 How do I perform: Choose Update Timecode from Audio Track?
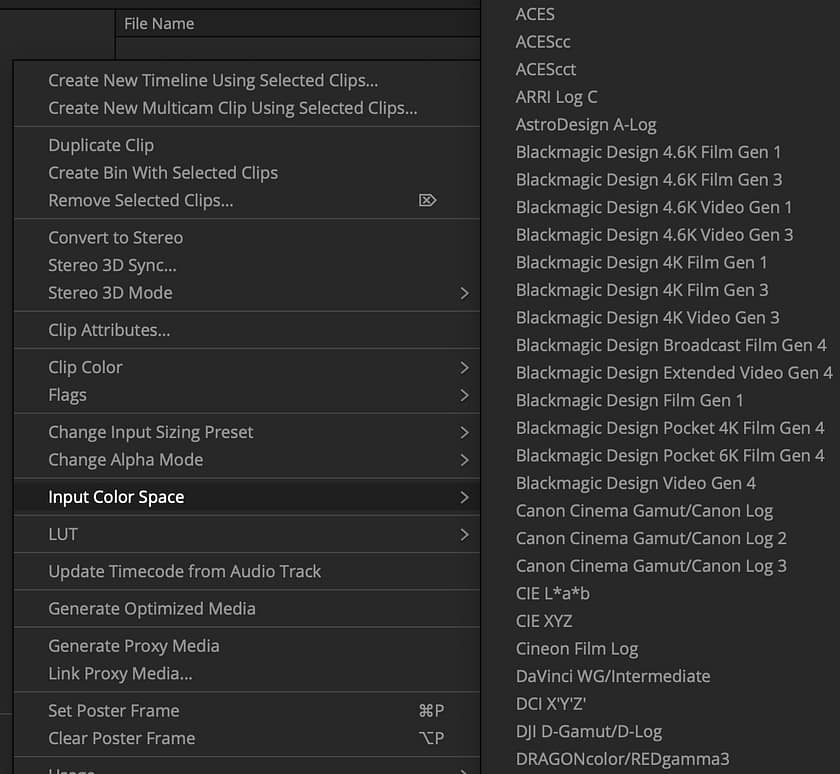pos(185,572)
